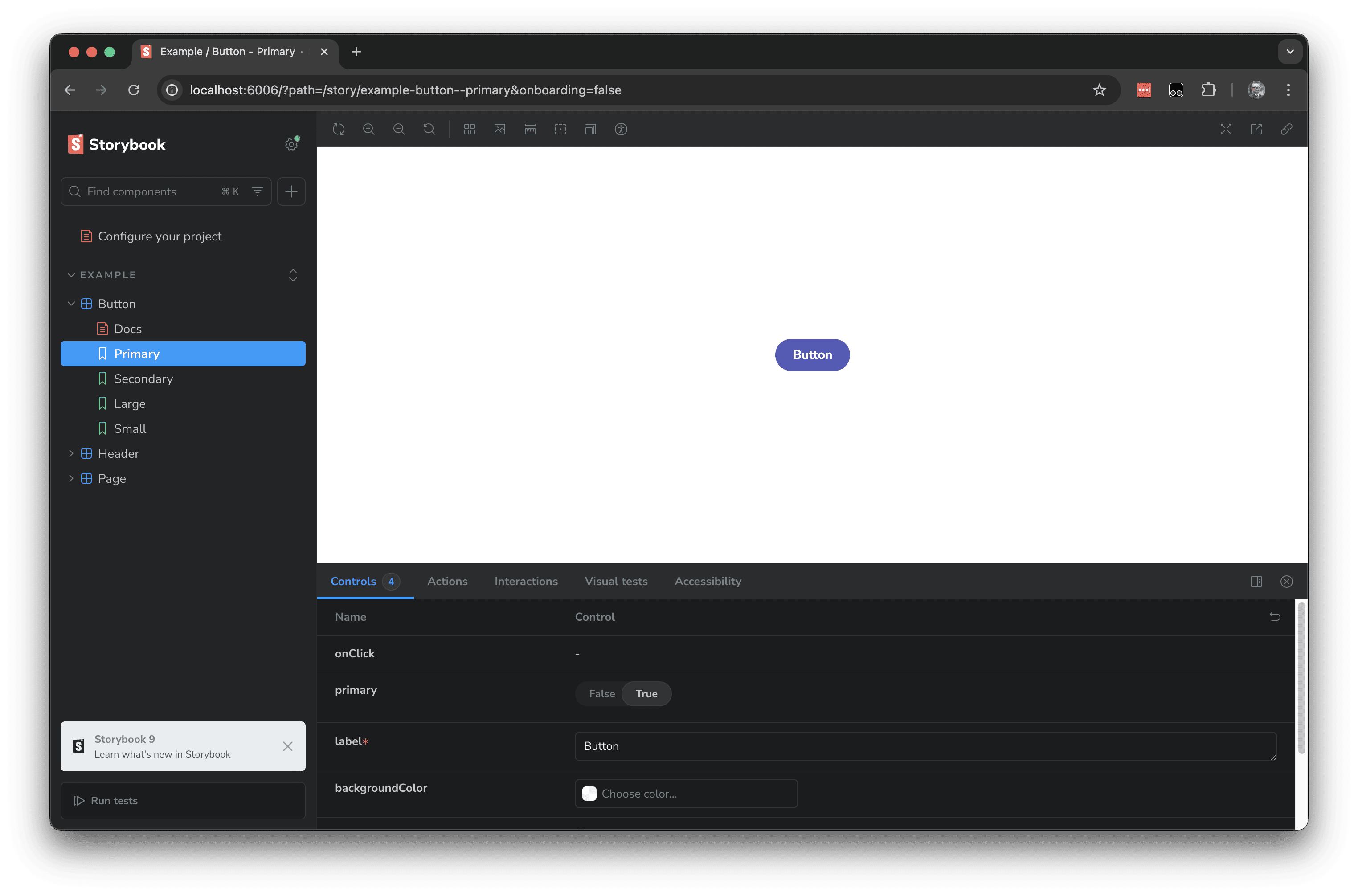Expand the Page component
Screen dimensions: 1358x896
coord(71,478)
